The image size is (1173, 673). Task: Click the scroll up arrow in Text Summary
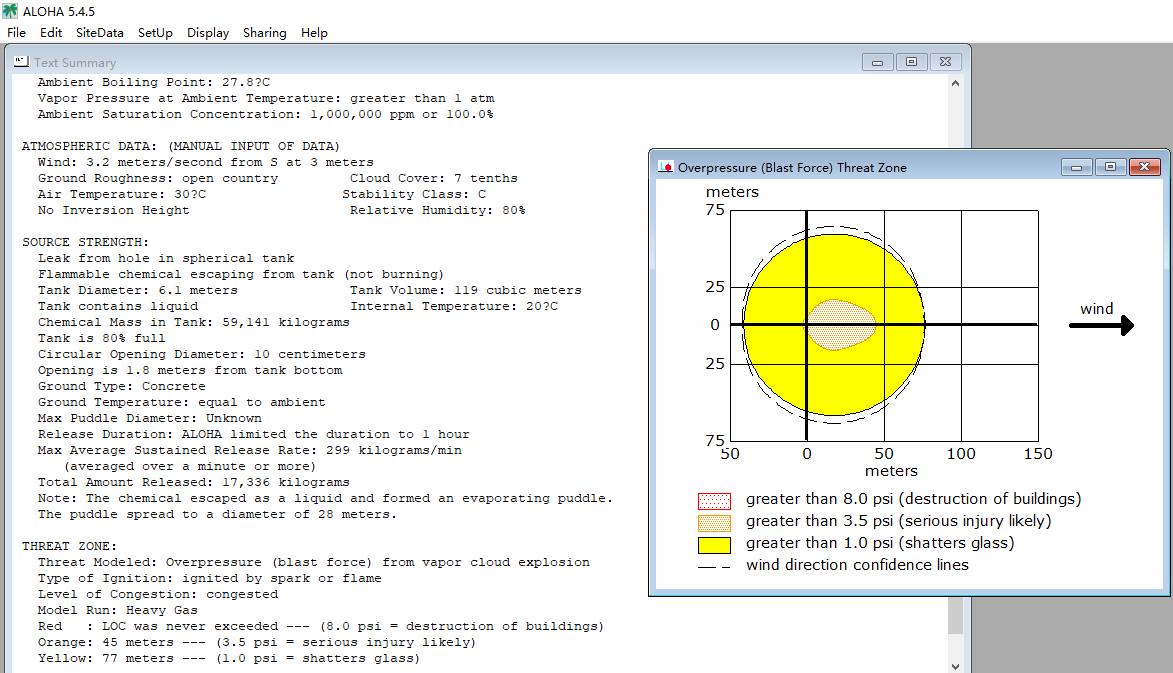click(955, 83)
